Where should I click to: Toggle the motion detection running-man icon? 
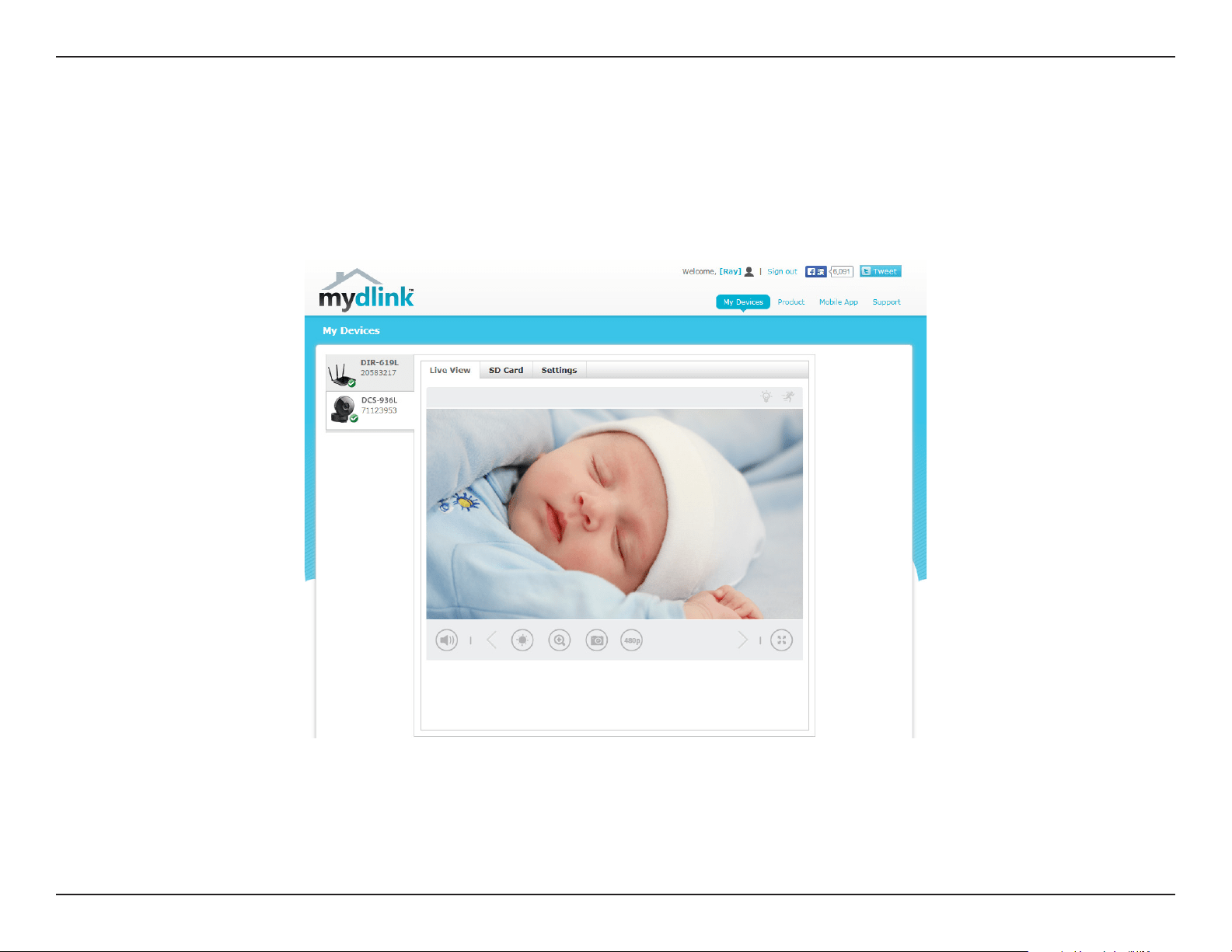pos(789,396)
